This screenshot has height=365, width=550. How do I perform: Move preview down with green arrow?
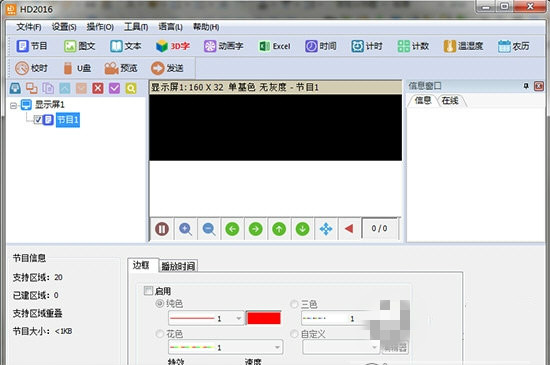302,229
